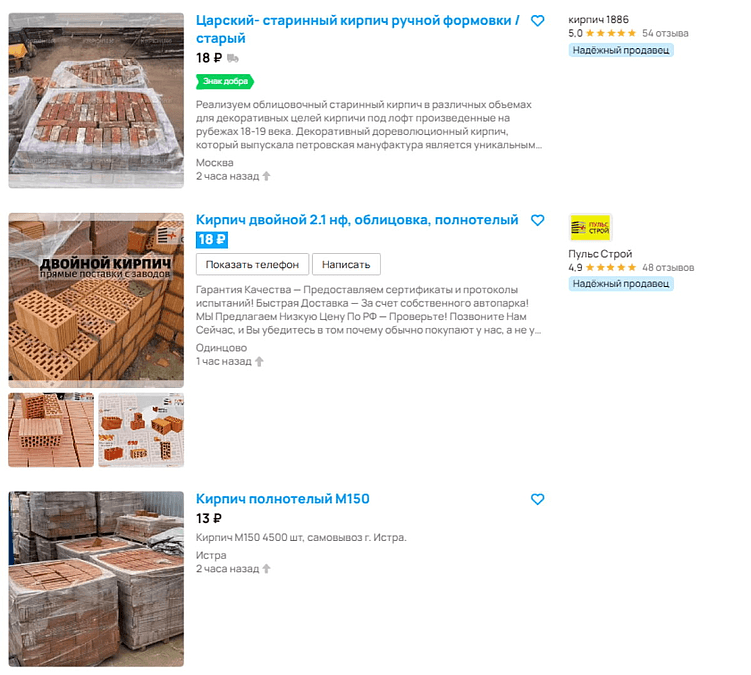The height and width of the screenshot is (675, 751).
Task: Click the Написать button
Action: tap(346, 264)
